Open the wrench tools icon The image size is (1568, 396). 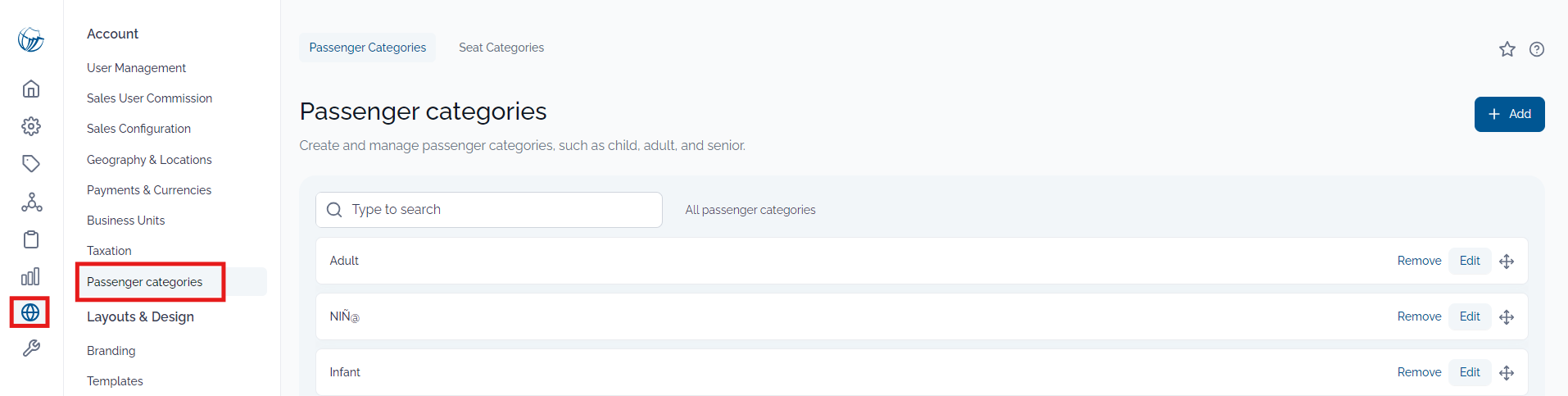(31, 348)
